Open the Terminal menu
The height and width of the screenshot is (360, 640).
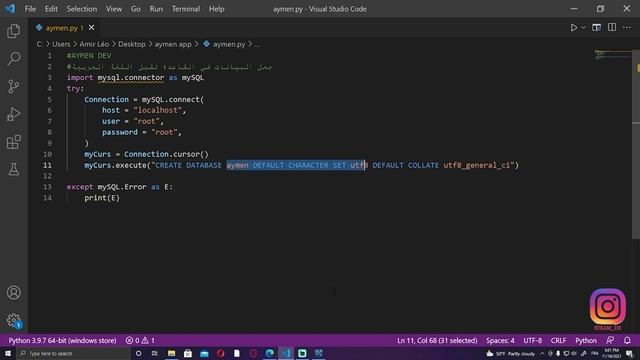pyautogui.click(x=186, y=9)
